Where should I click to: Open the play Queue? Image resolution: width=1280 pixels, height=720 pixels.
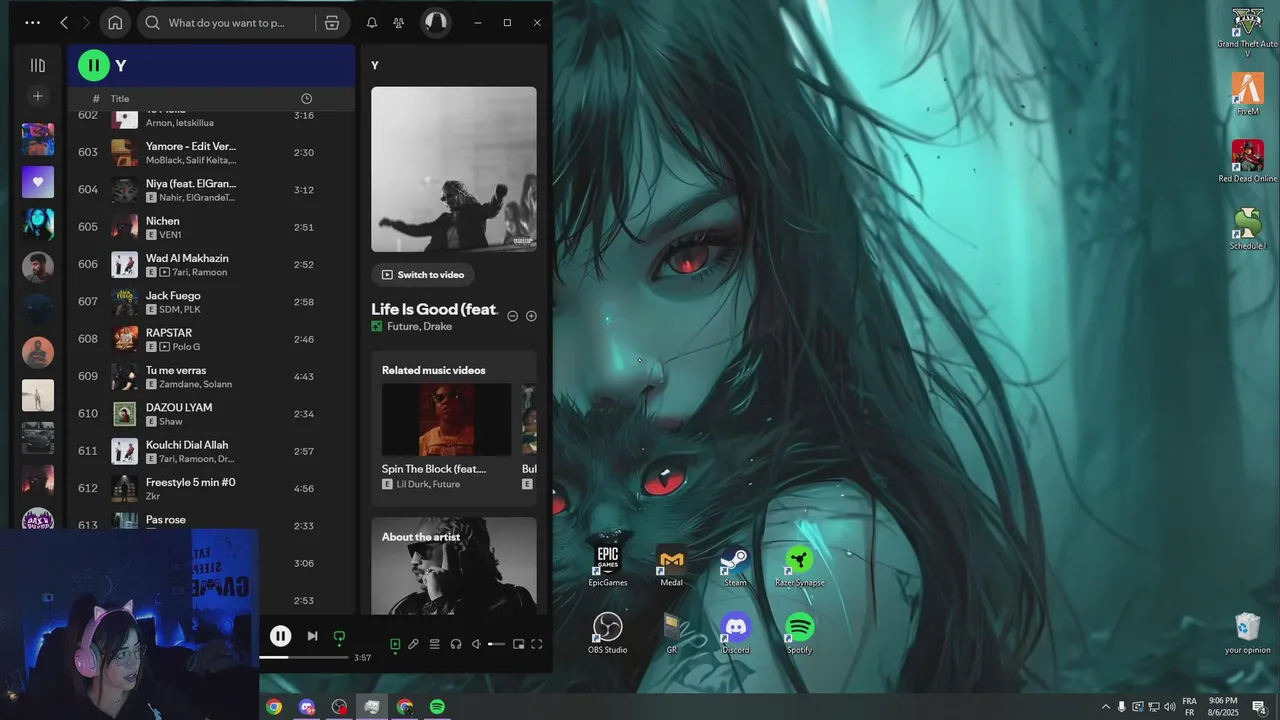click(434, 645)
